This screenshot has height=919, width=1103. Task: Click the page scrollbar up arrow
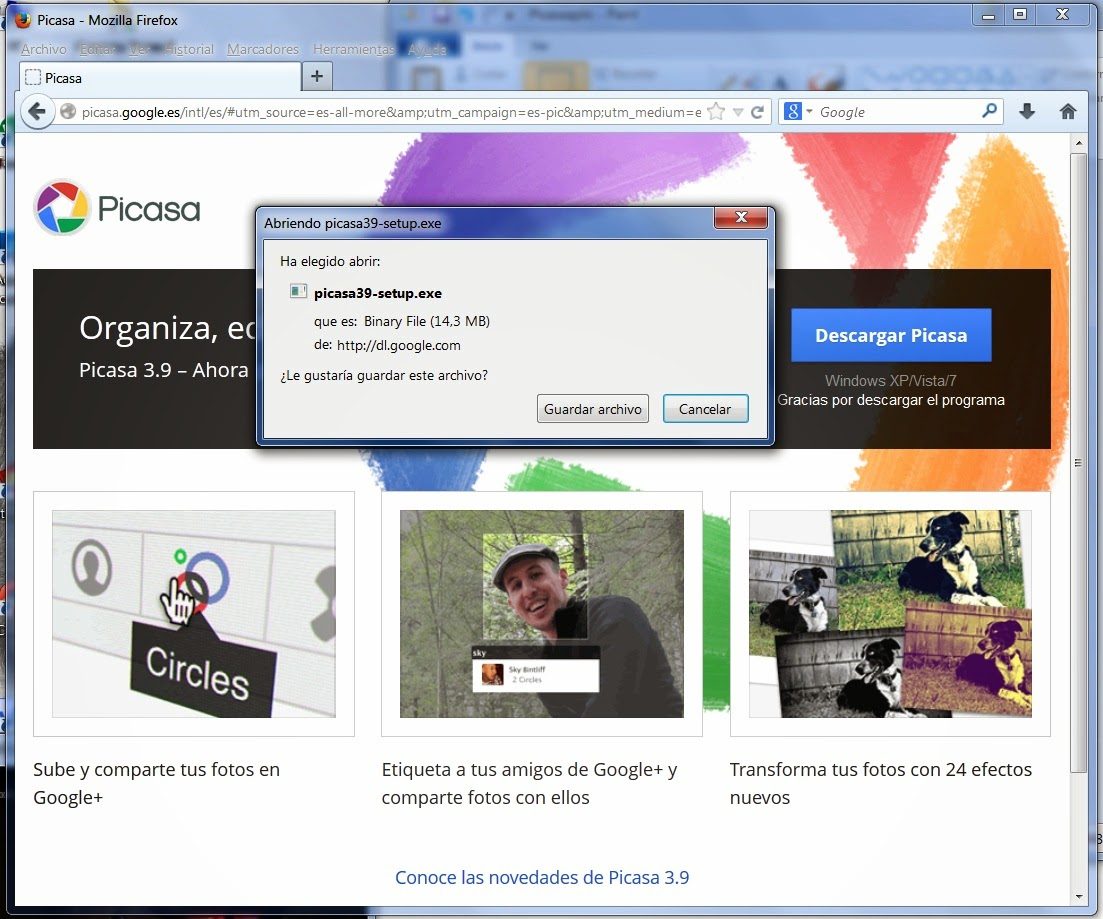click(1079, 143)
